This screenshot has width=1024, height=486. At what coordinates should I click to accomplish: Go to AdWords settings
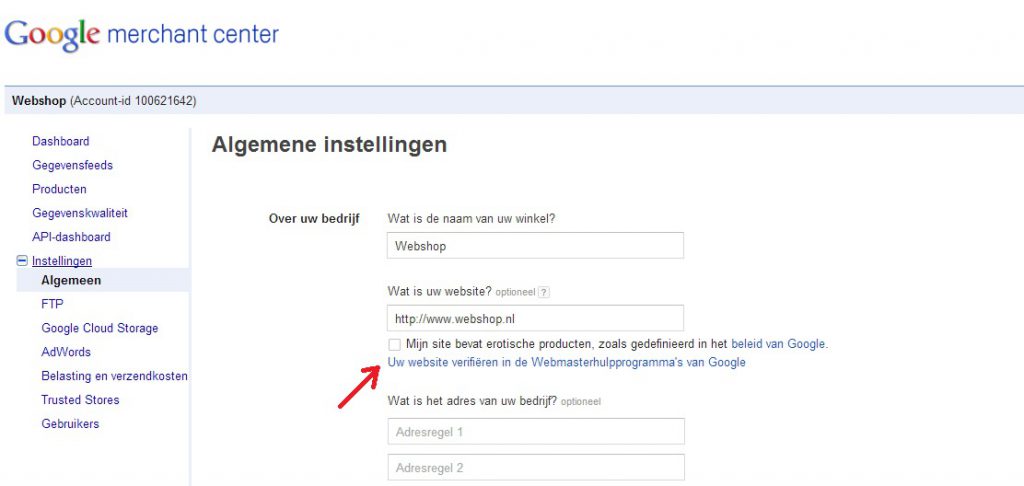point(66,352)
